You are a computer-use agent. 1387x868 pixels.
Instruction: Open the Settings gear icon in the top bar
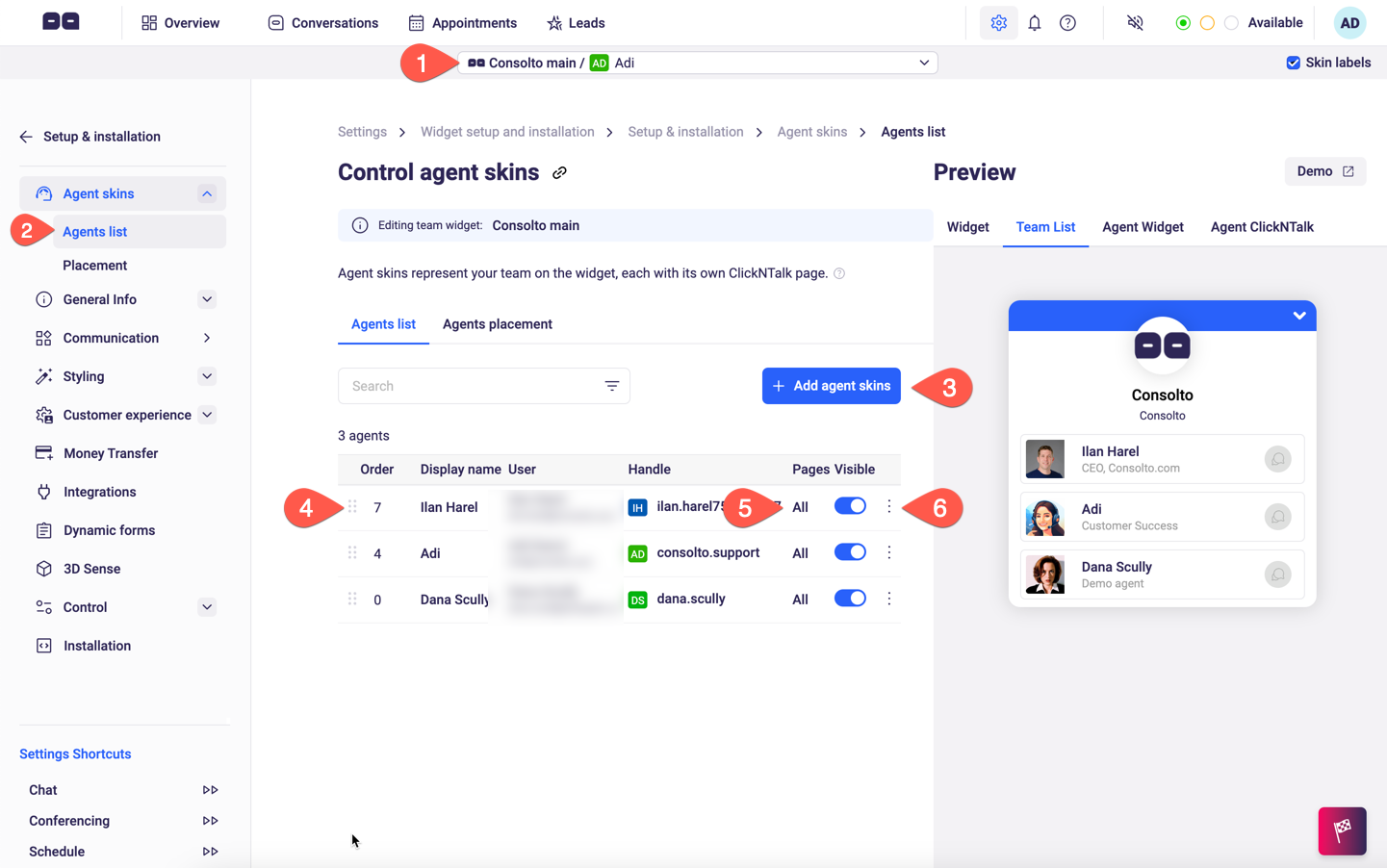998,22
